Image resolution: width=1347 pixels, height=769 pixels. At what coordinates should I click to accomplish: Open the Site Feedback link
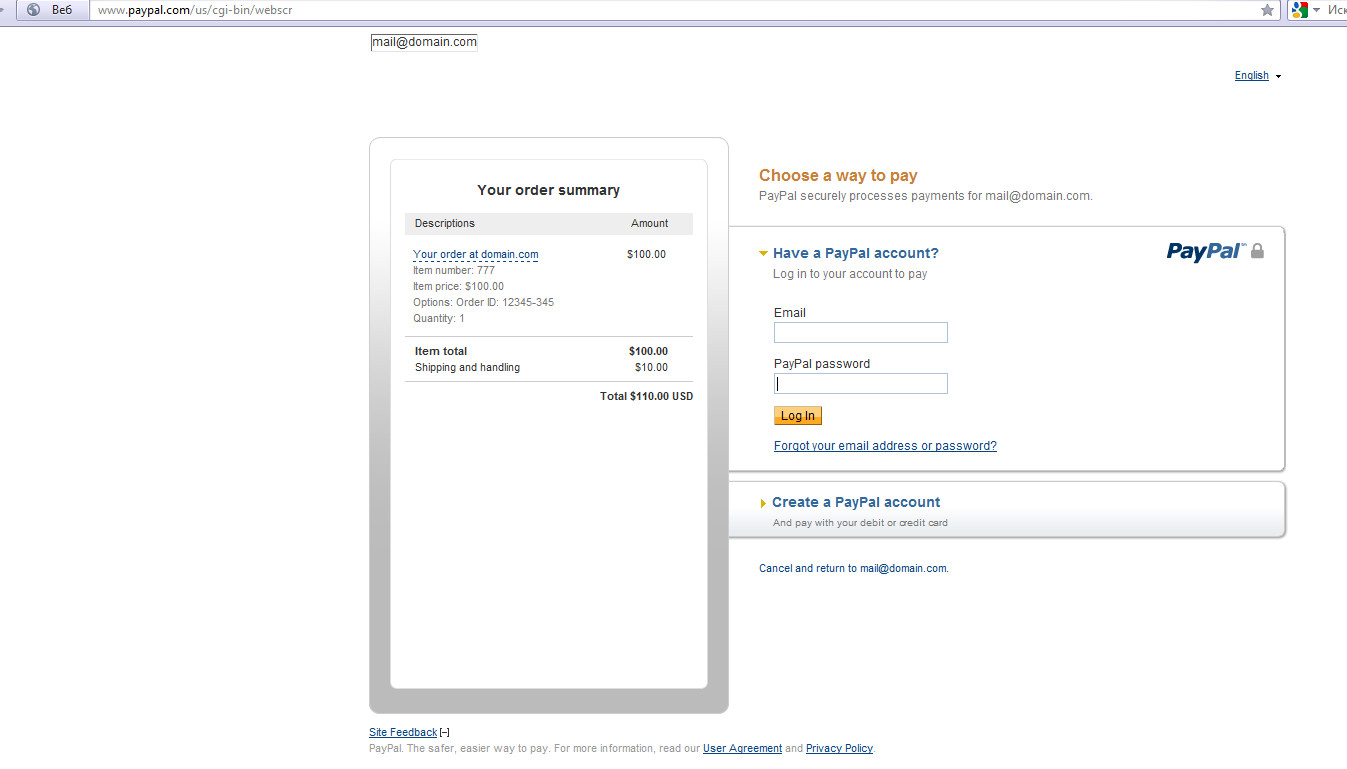click(403, 733)
